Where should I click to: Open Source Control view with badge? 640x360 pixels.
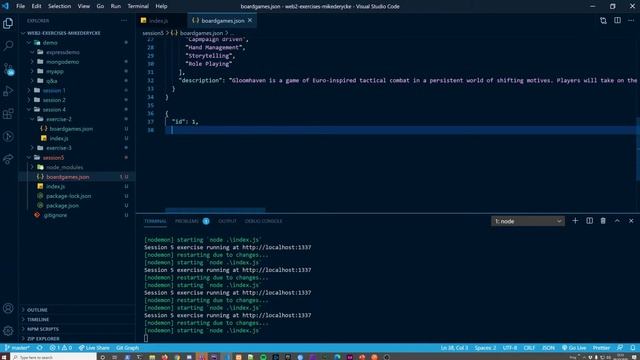click(8, 69)
